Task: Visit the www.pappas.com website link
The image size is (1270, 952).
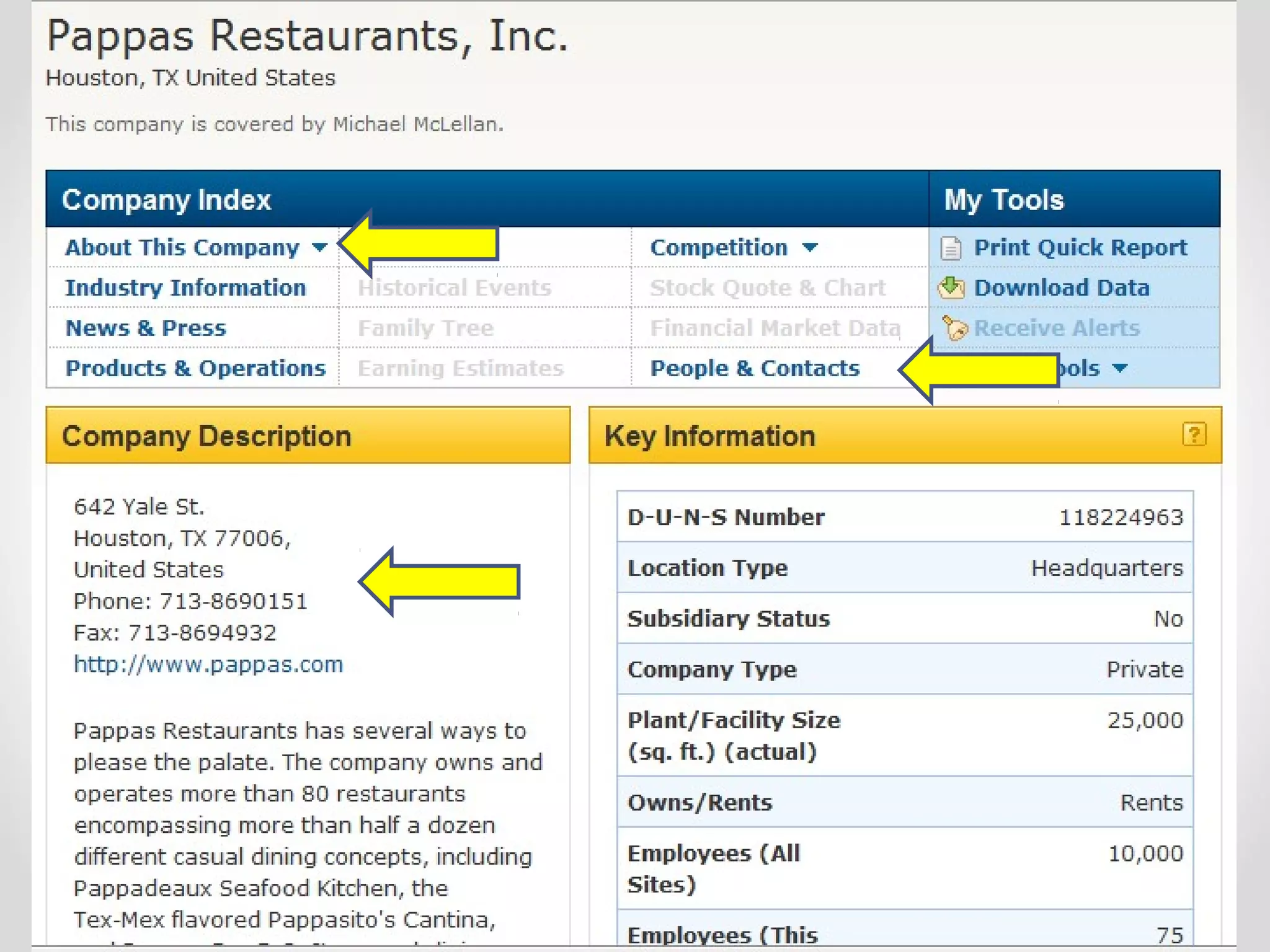Action: [x=208, y=664]
